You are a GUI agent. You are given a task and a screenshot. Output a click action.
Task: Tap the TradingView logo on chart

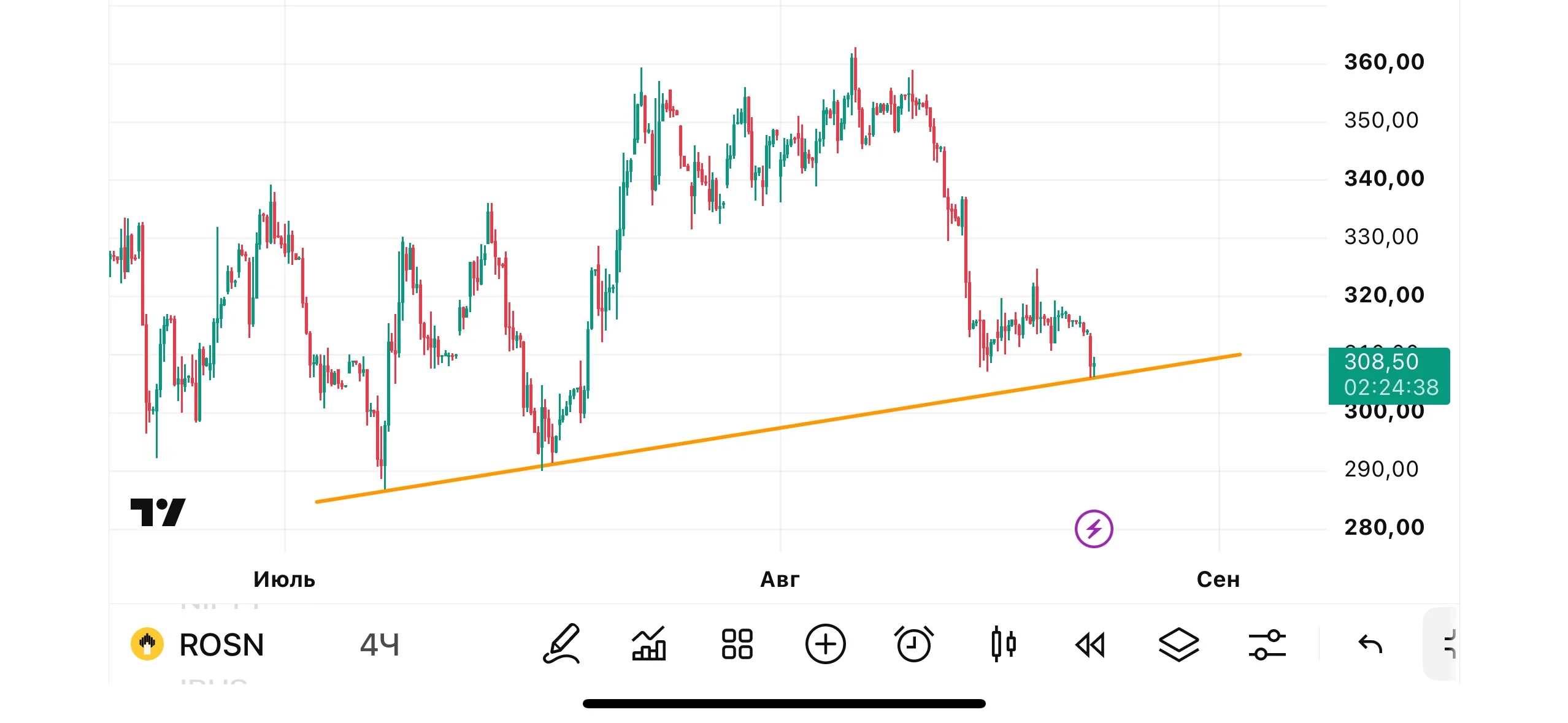[158, 512]
